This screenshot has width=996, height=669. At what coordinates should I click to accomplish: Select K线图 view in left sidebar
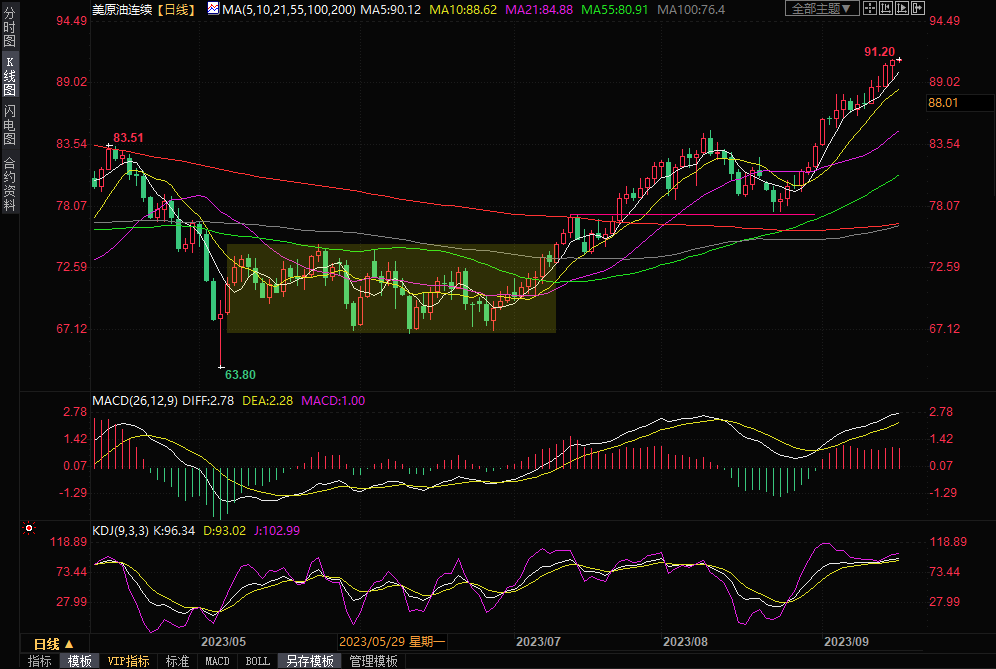click(10, 76)
